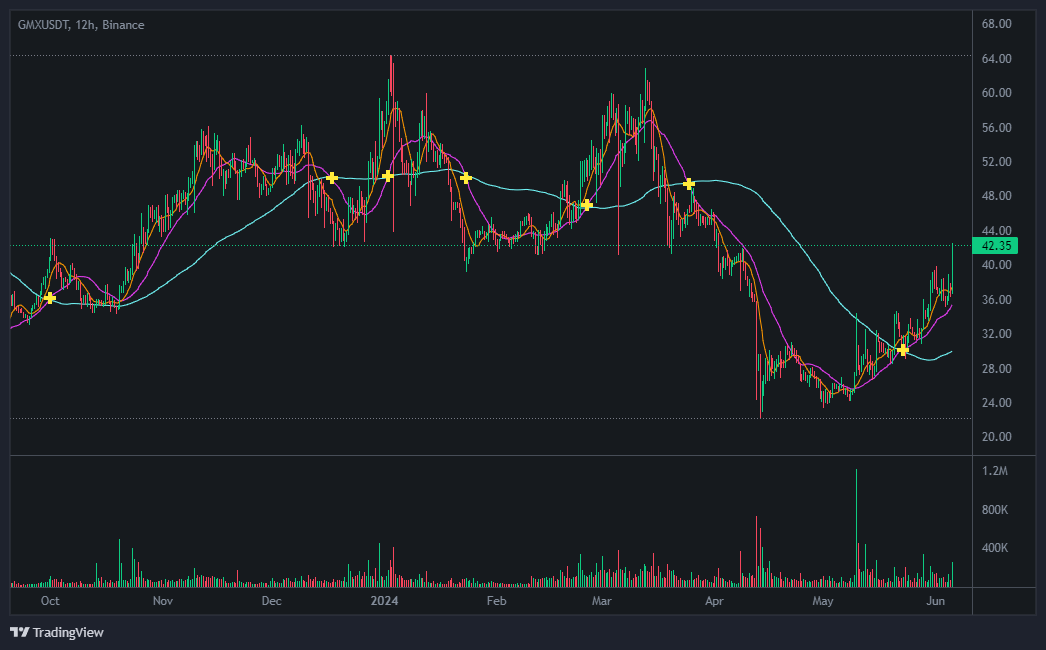This screenshot has width=1046, height=650.
Task: Click the yellow cross marker near June
Action: [904, 351]
